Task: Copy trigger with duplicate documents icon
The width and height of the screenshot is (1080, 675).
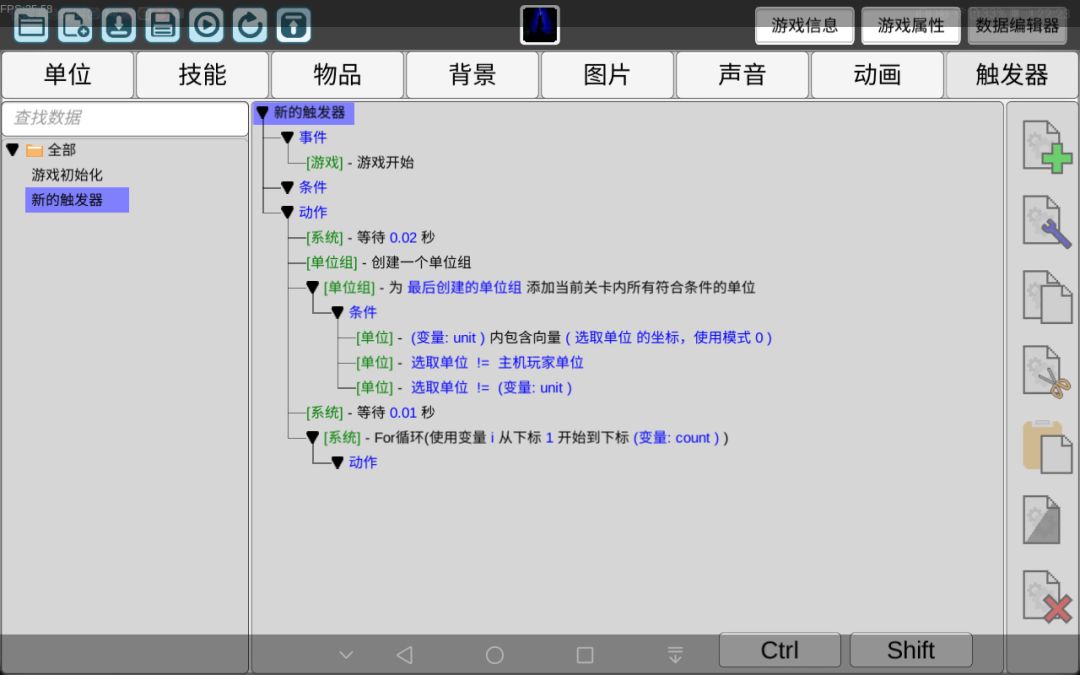Action: [x=1047, y=297]
